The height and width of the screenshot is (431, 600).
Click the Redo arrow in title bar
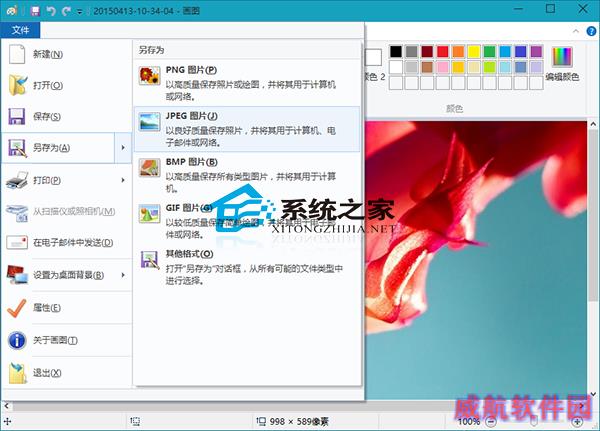pos(66,11)
